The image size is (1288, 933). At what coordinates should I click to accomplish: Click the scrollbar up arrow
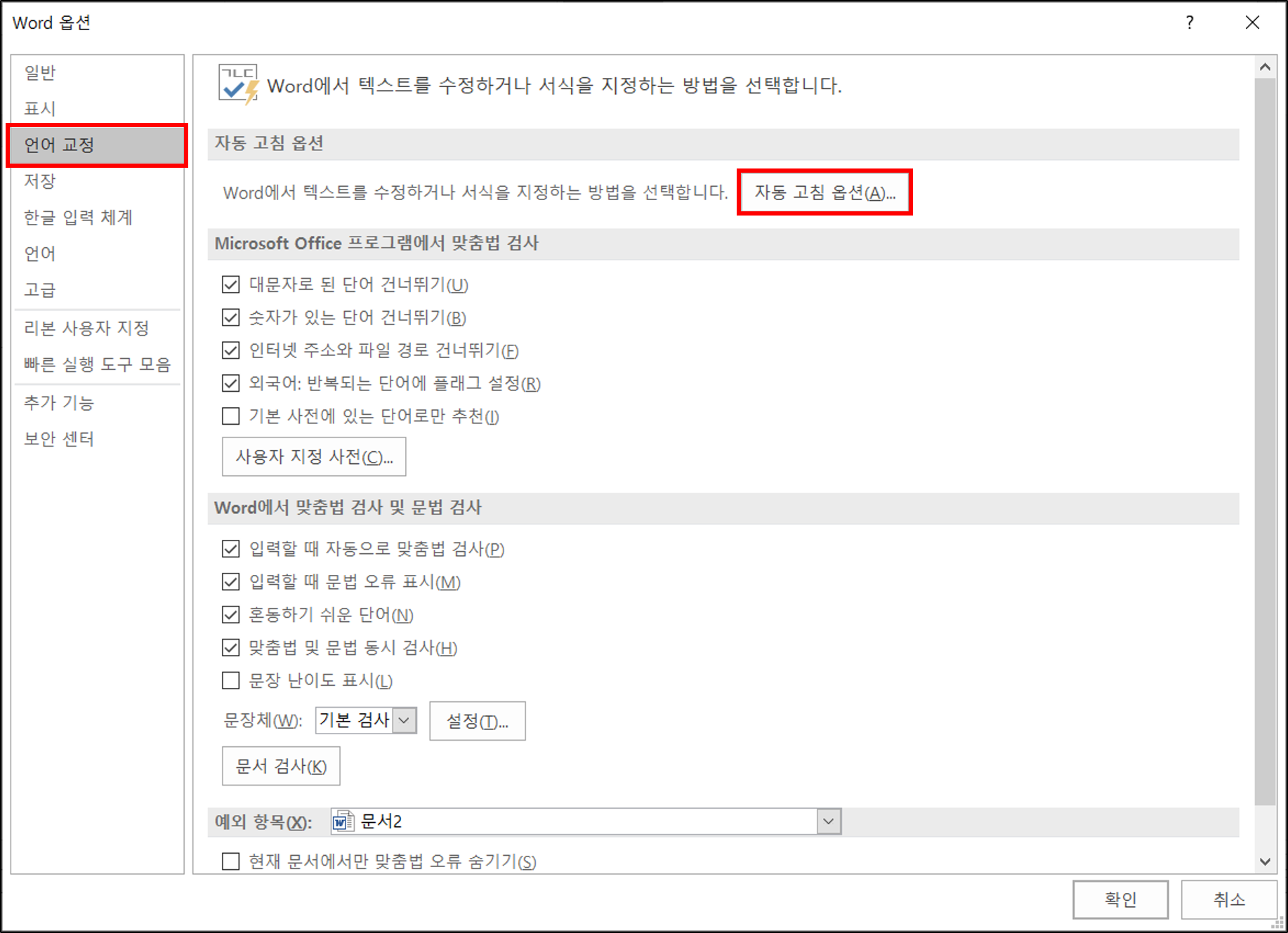click(x=1265, y=67)
